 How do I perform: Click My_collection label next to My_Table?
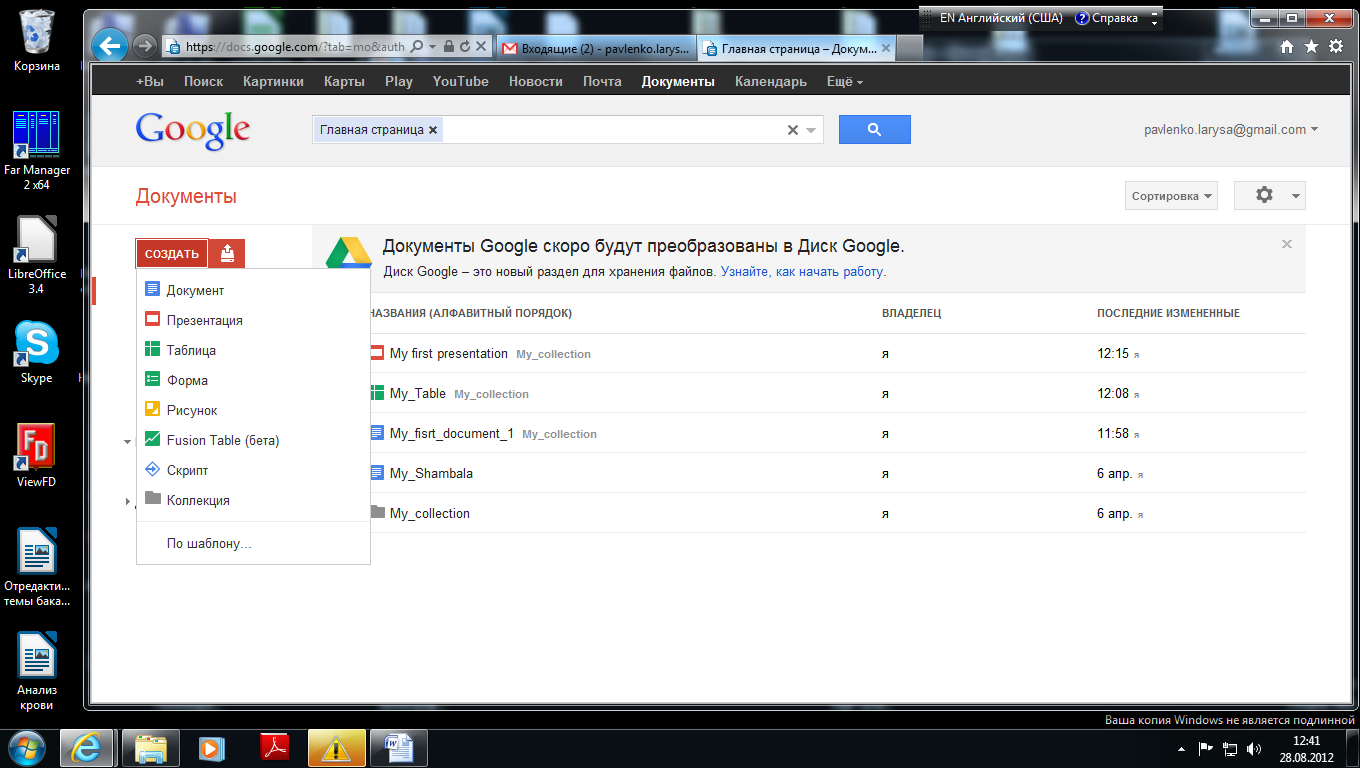pos(491,394)
